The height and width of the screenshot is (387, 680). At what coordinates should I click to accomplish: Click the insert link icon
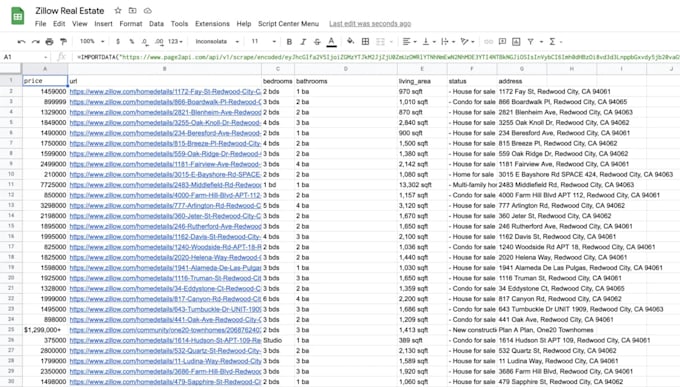click(488, 42)
